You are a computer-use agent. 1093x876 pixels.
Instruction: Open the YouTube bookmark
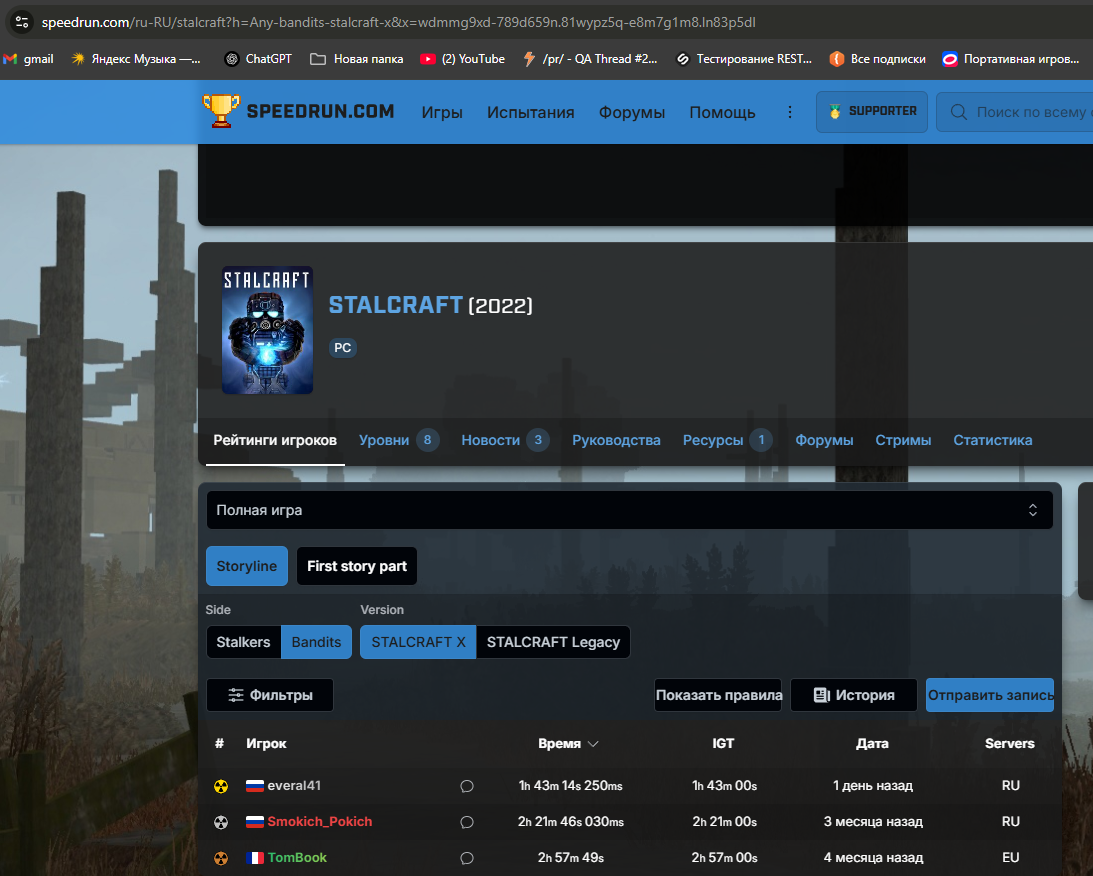click(x=463, y=59)
